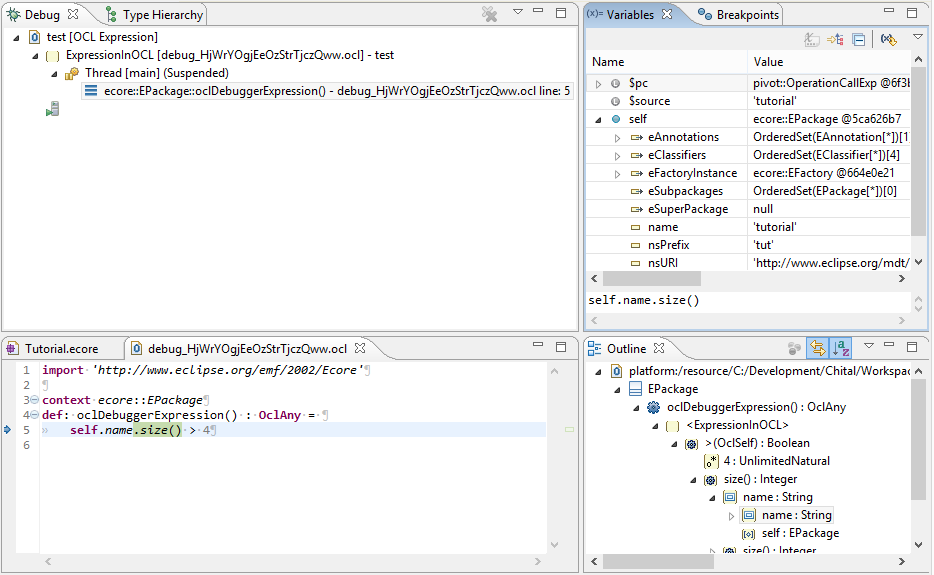934x575 pixels.
Task: Toggle Link with Editor in Outline toolbar
Action: (817, 348)
